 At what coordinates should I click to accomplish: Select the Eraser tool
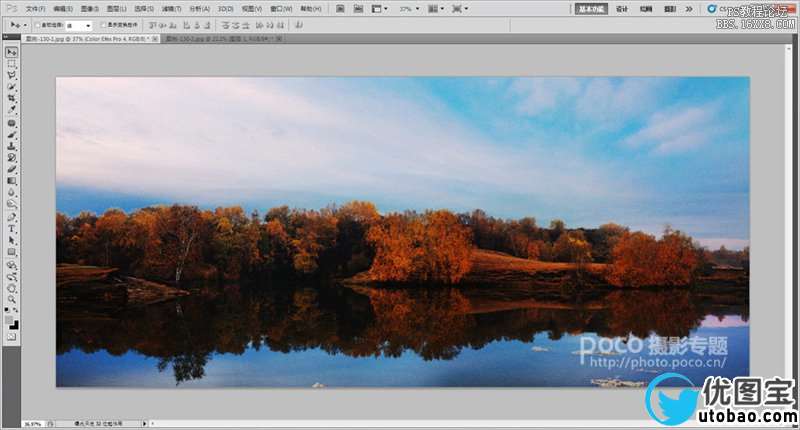click(x=11, y=169)
